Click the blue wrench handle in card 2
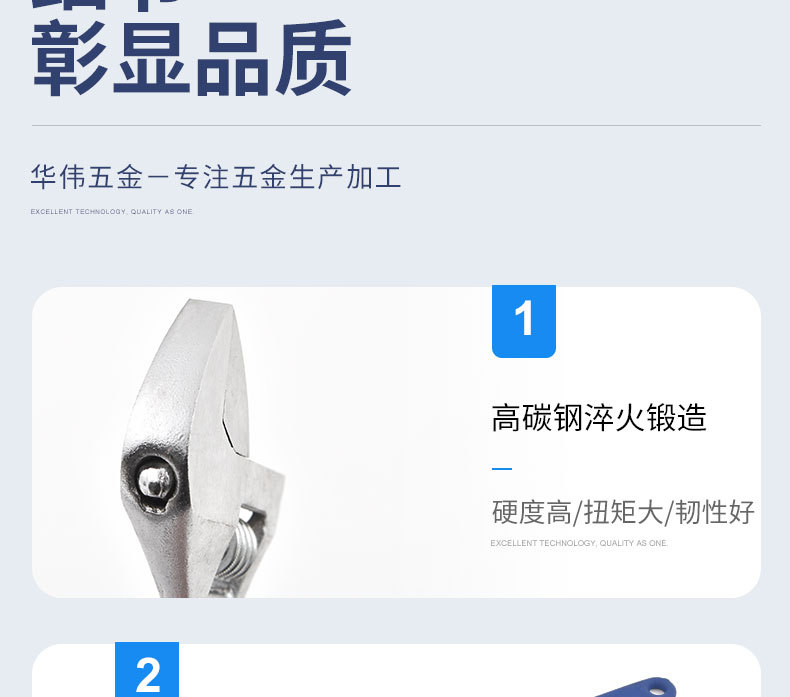Screen dimensions: 790x697 [635, 687]
